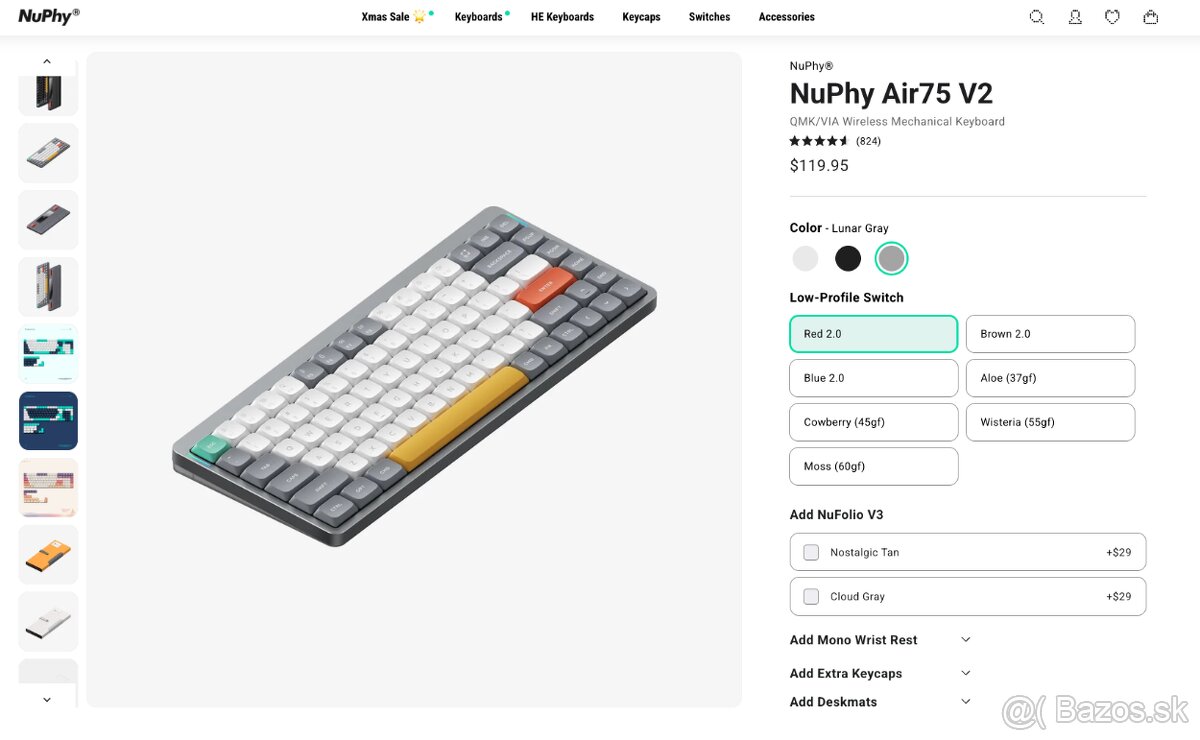1200x740 pixels.
Task: View the orange folio thumbnail image
Action: click(x=48, y=555)
